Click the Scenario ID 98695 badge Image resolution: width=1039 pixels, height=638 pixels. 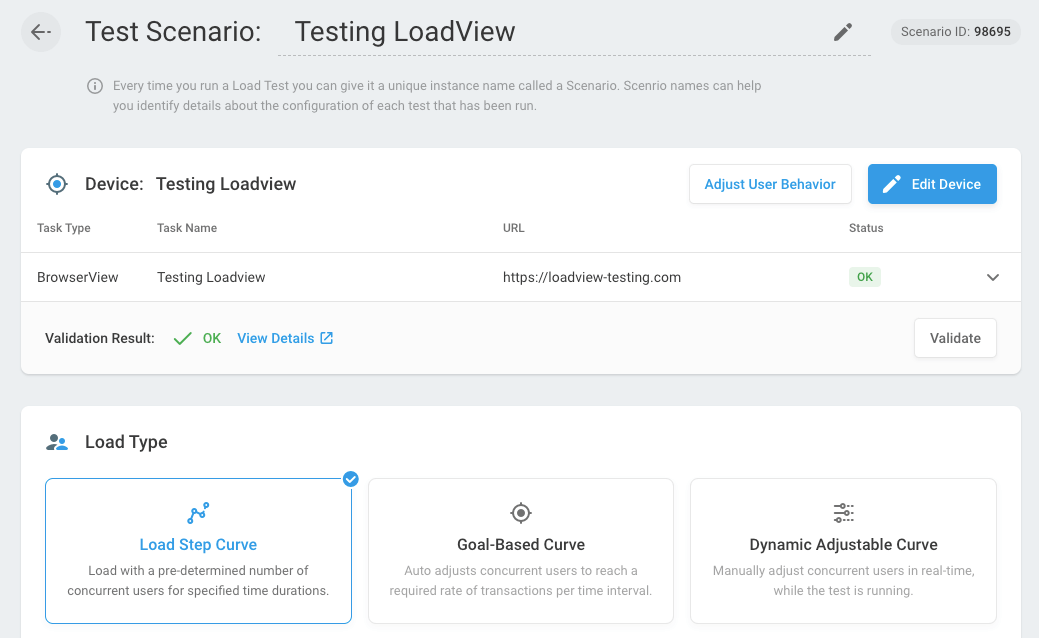956,32
